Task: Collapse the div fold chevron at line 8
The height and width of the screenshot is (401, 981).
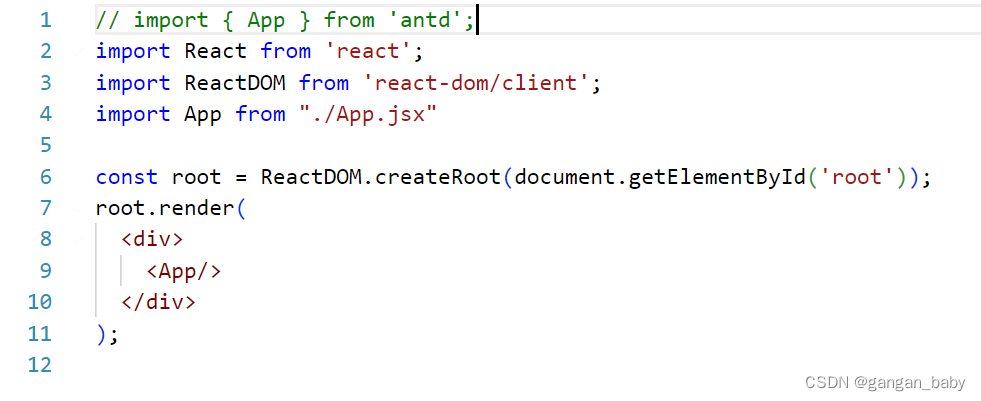Action: [x=78, y=240]
